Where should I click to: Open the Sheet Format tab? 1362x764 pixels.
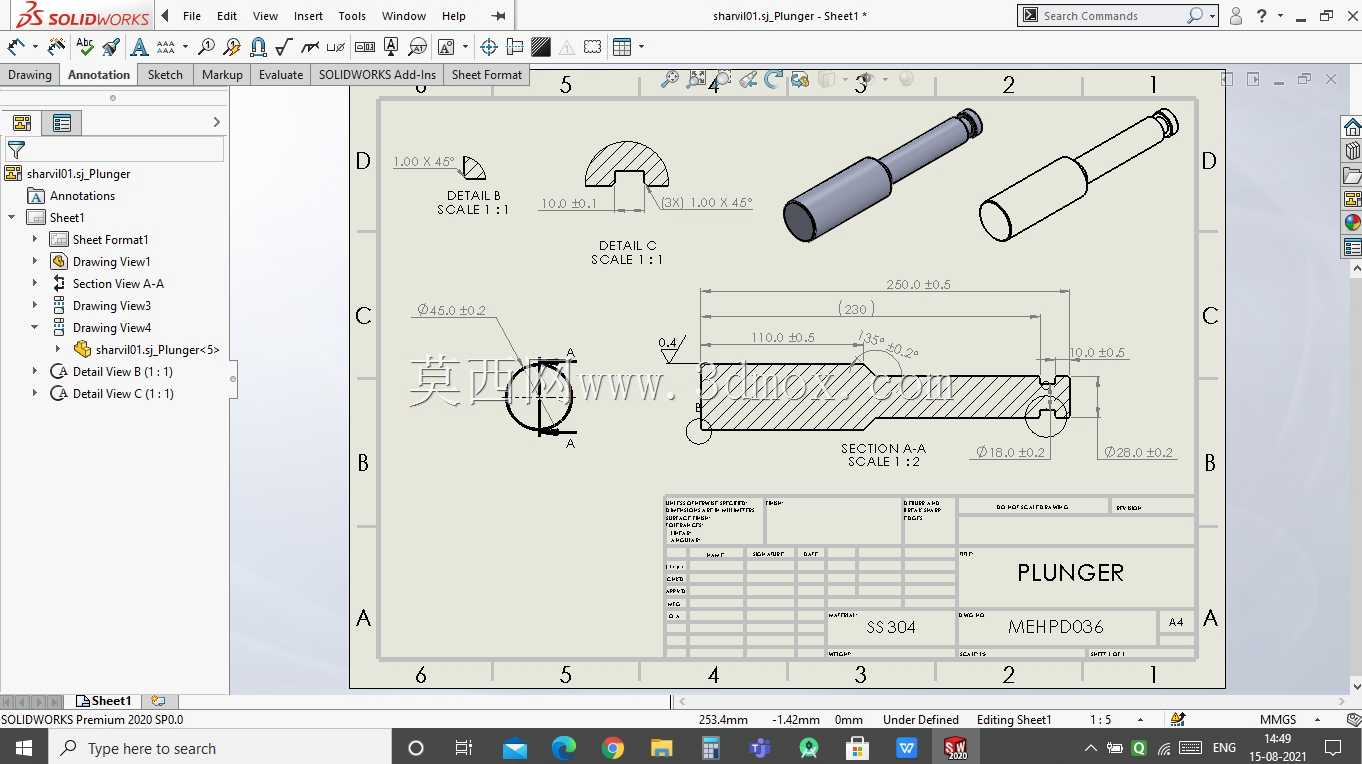pyautogui.click(x=487, y=74)
